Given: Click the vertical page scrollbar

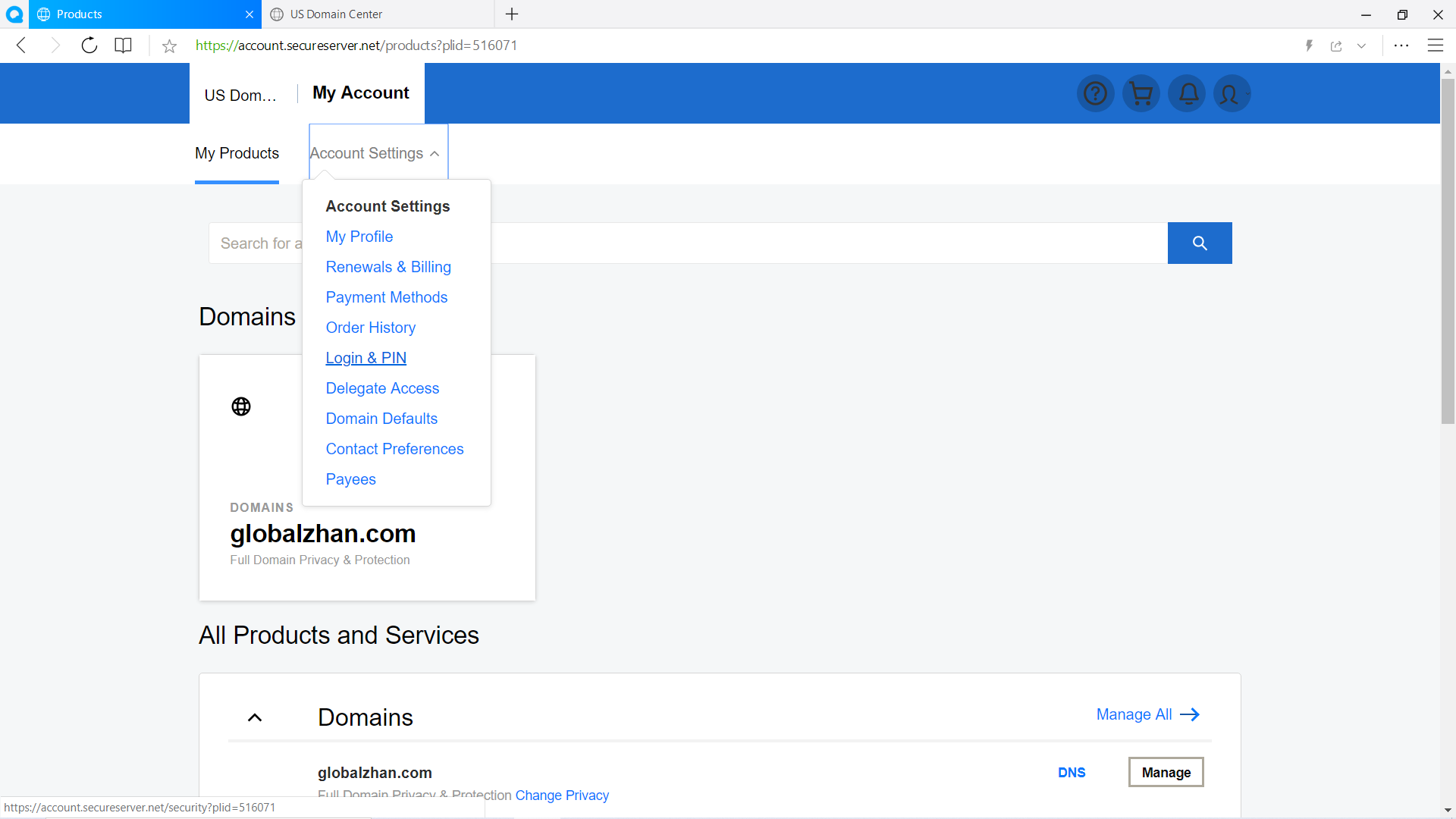Looking at the screenshot, I should (x=1447, y=250).
